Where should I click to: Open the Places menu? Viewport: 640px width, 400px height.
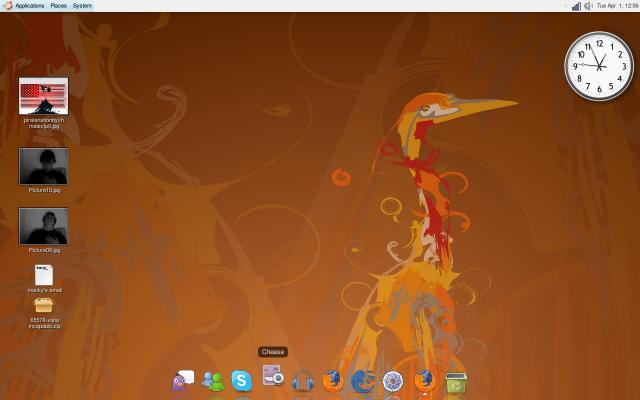point(58,6)
